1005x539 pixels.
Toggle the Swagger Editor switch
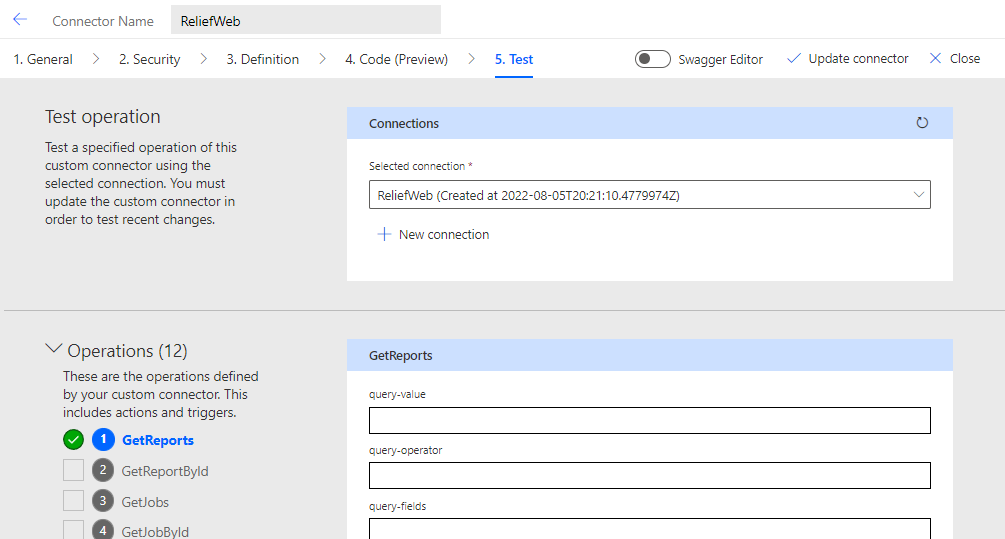(652, 59)
